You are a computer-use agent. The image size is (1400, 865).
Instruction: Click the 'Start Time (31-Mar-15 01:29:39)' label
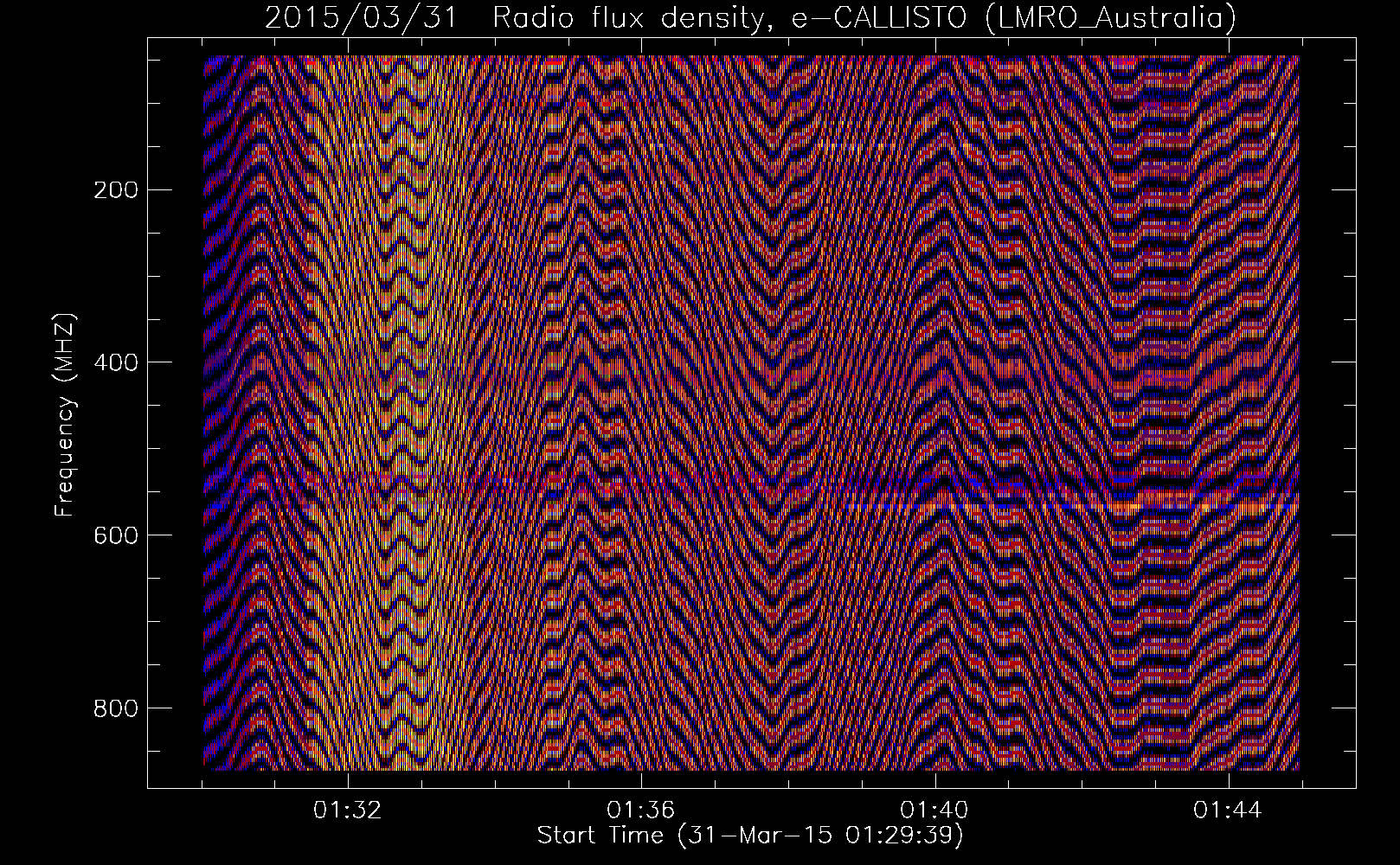pos(750,836)
